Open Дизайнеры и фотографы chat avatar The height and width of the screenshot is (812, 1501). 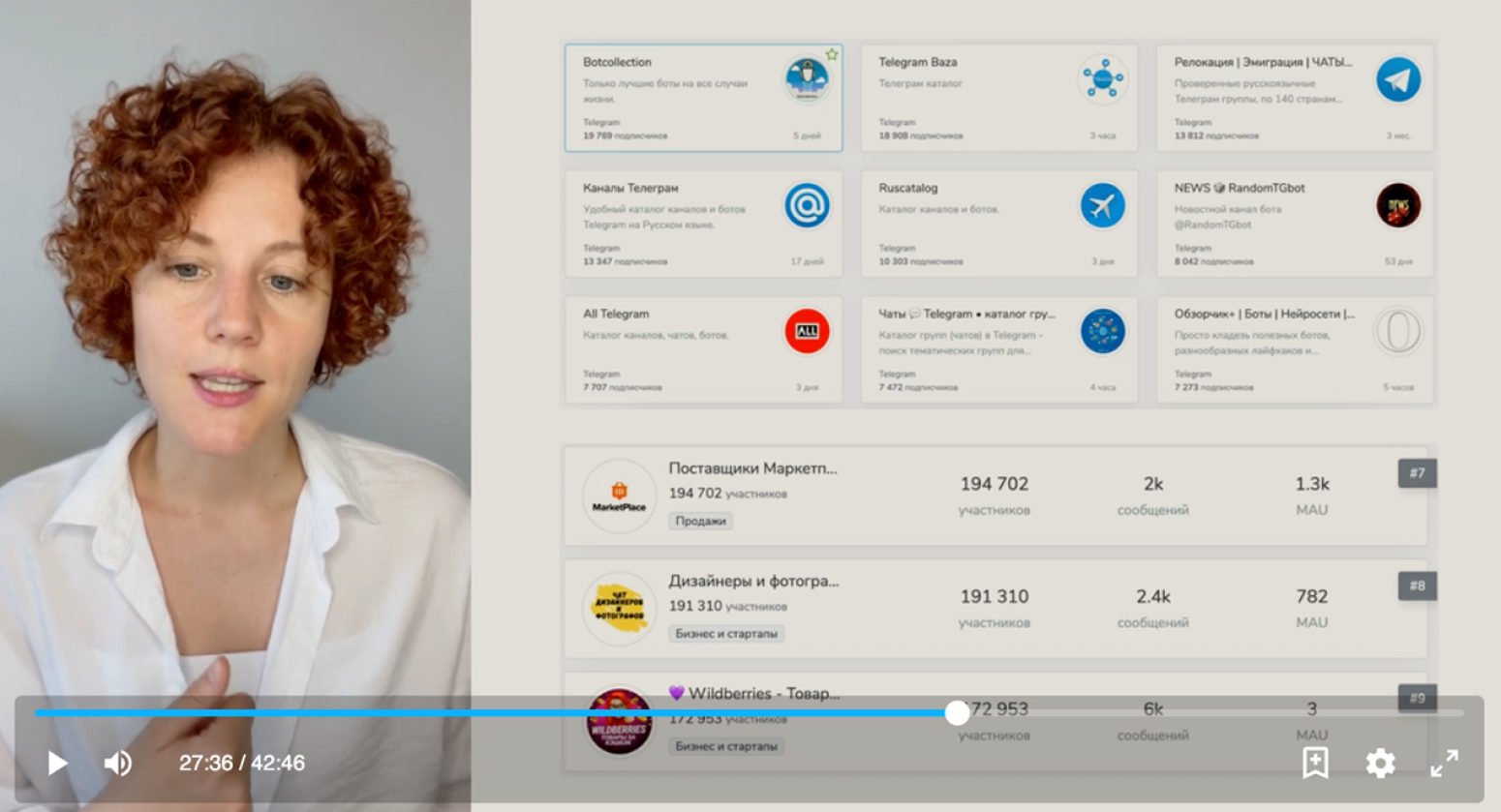[x=619, y=609]
